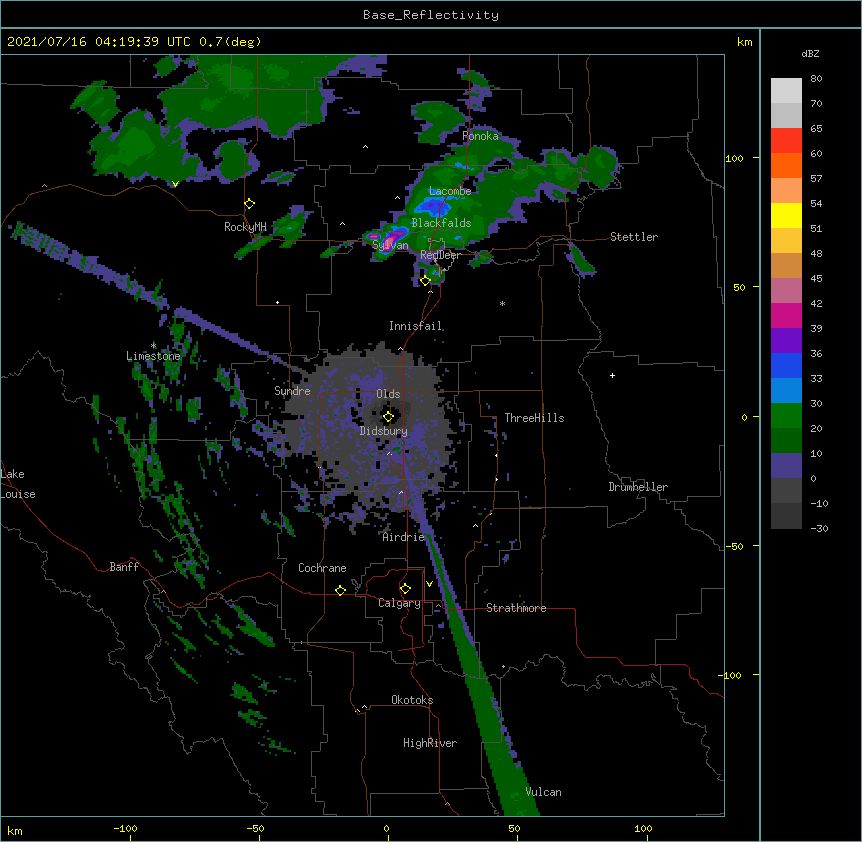Select the yellow diamond marker below Cochrane label

[x=340, y=590]
